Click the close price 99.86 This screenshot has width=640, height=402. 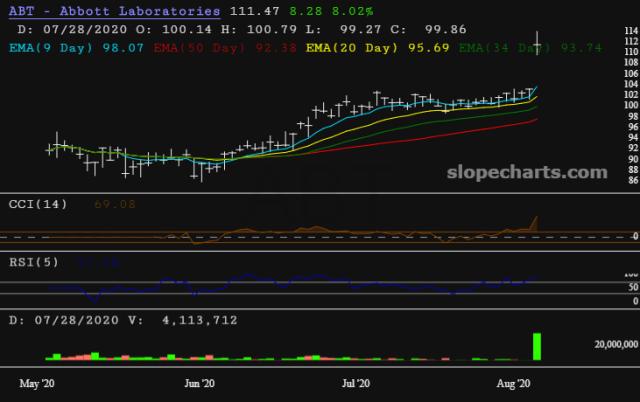point(445,29)
